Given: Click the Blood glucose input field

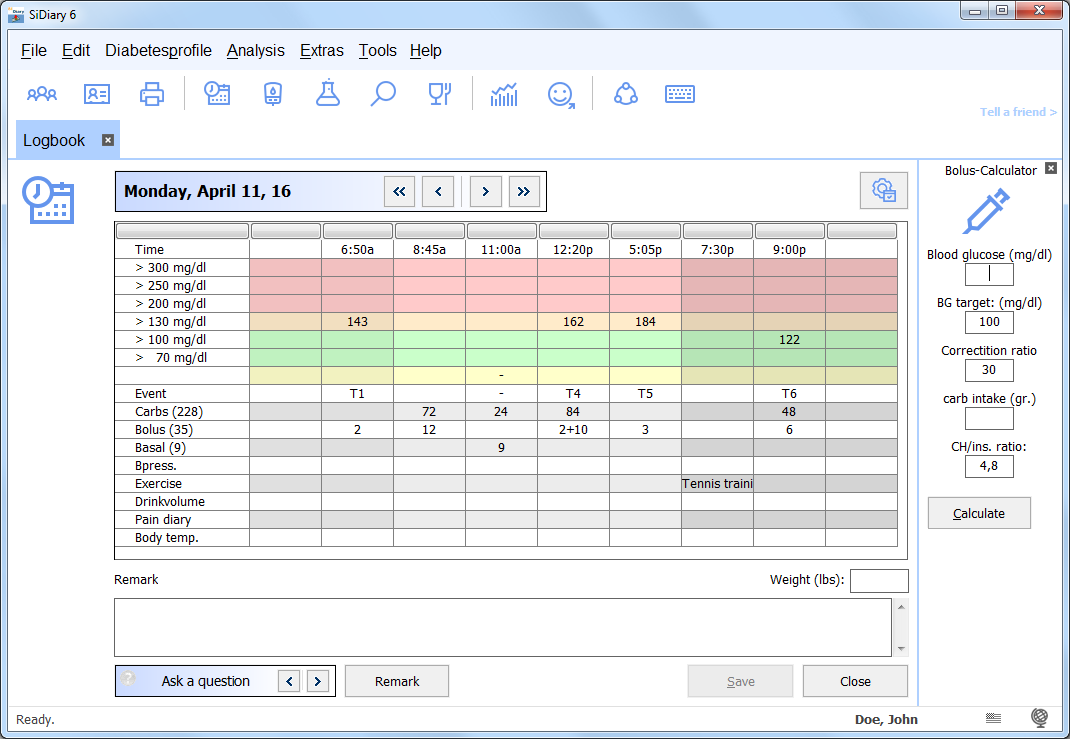Looking at the screenshot, I should pyautogui.click(x=989, y=274).
